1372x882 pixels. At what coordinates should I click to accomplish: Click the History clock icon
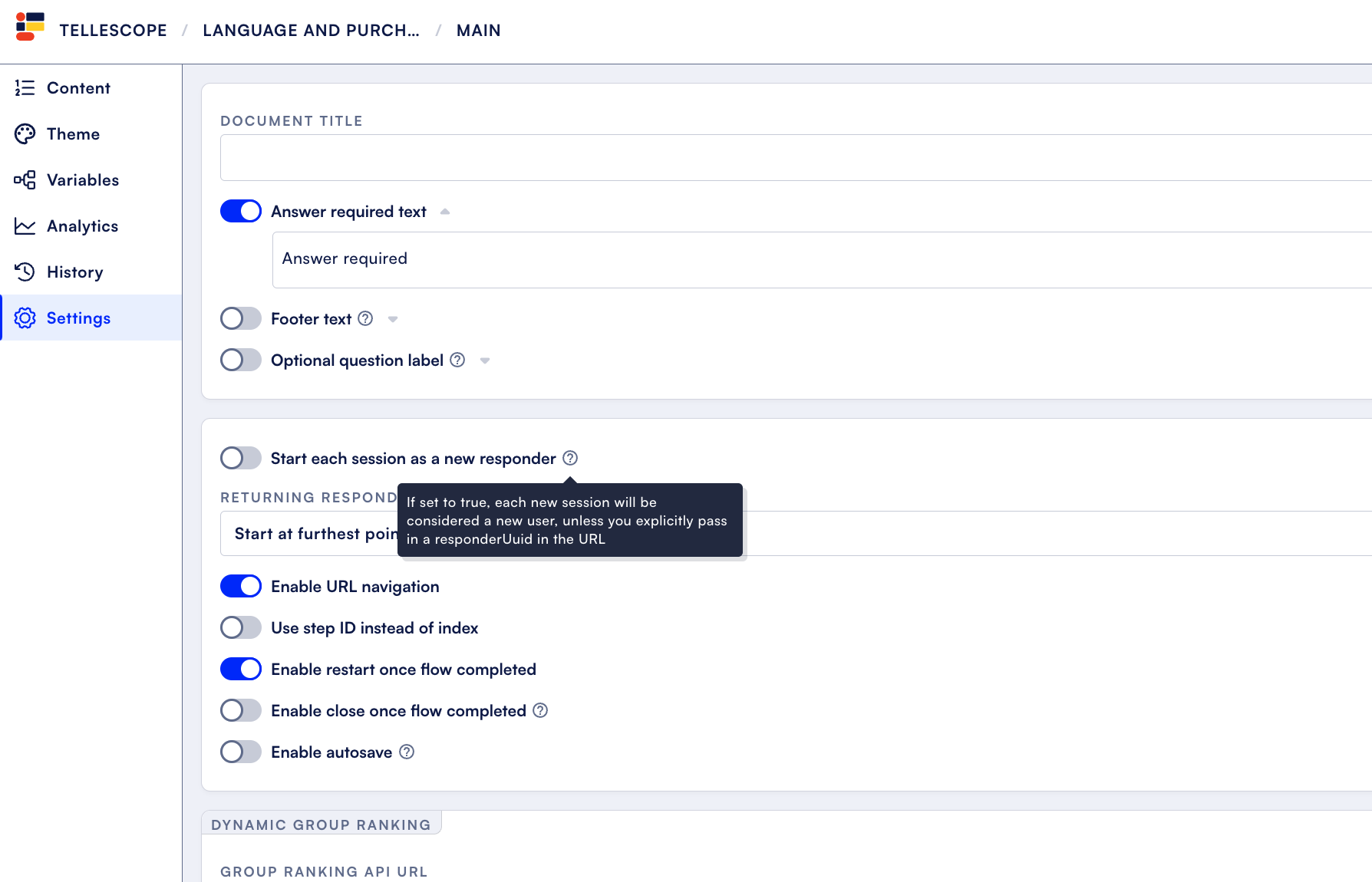click(x=25, y=272)
